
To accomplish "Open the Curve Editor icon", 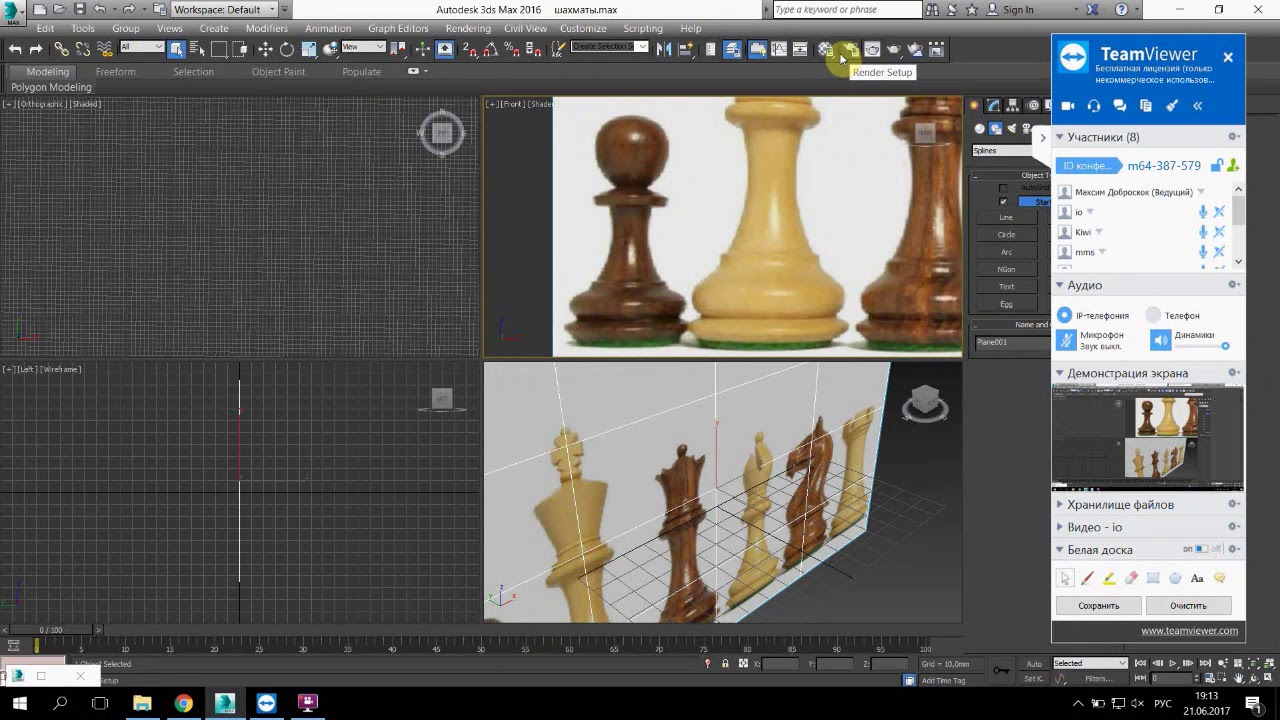I will point(779,49).
